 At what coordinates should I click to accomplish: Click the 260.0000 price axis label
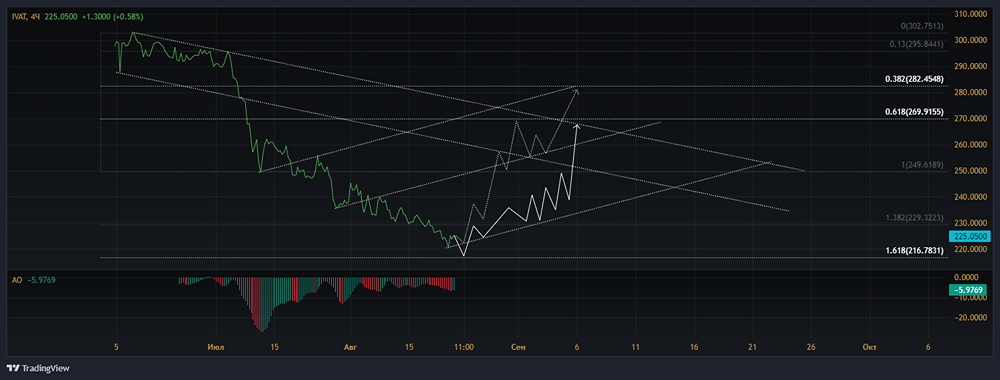970,145
